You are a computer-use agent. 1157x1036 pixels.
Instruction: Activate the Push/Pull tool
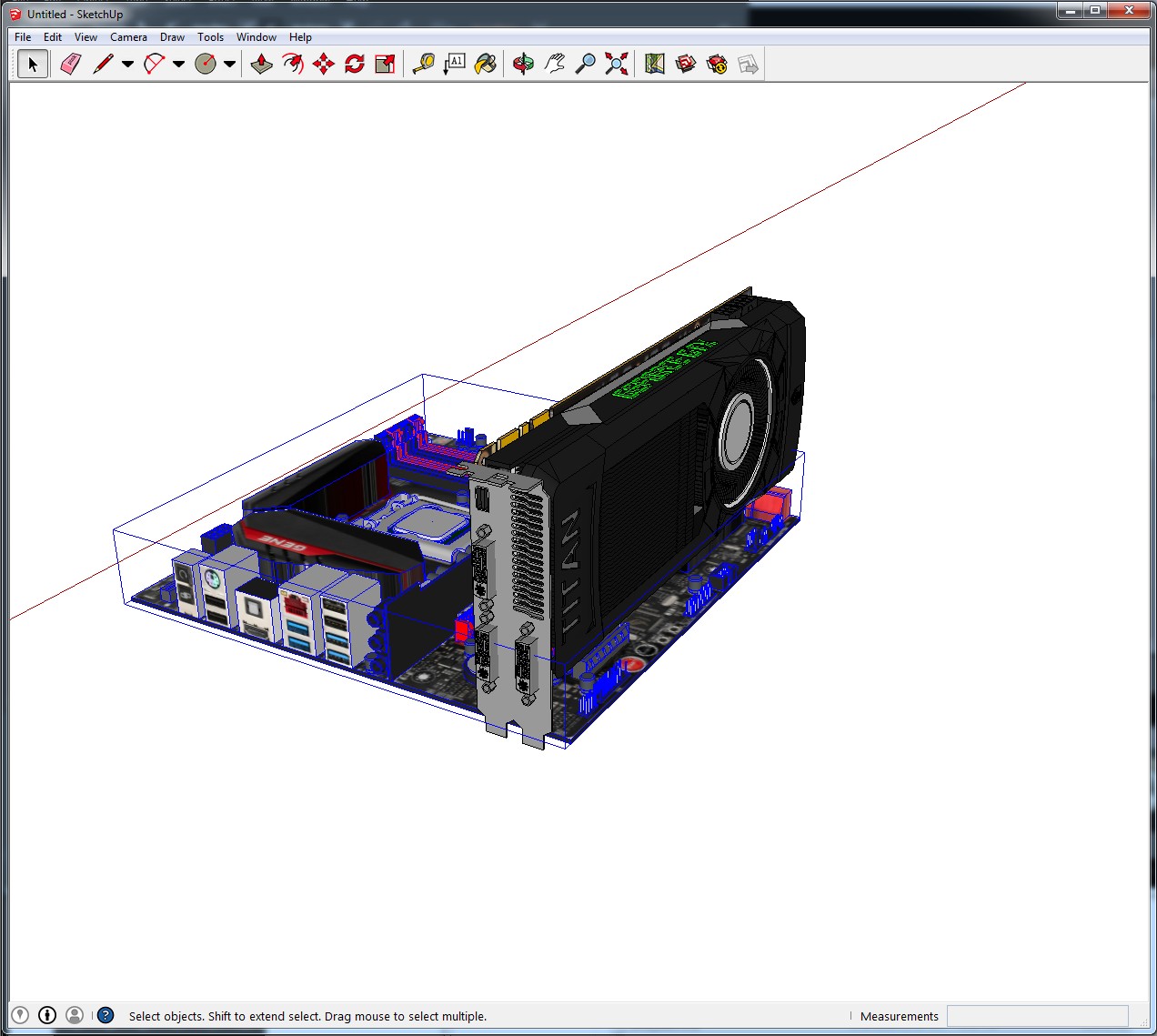tap(262, 64)
